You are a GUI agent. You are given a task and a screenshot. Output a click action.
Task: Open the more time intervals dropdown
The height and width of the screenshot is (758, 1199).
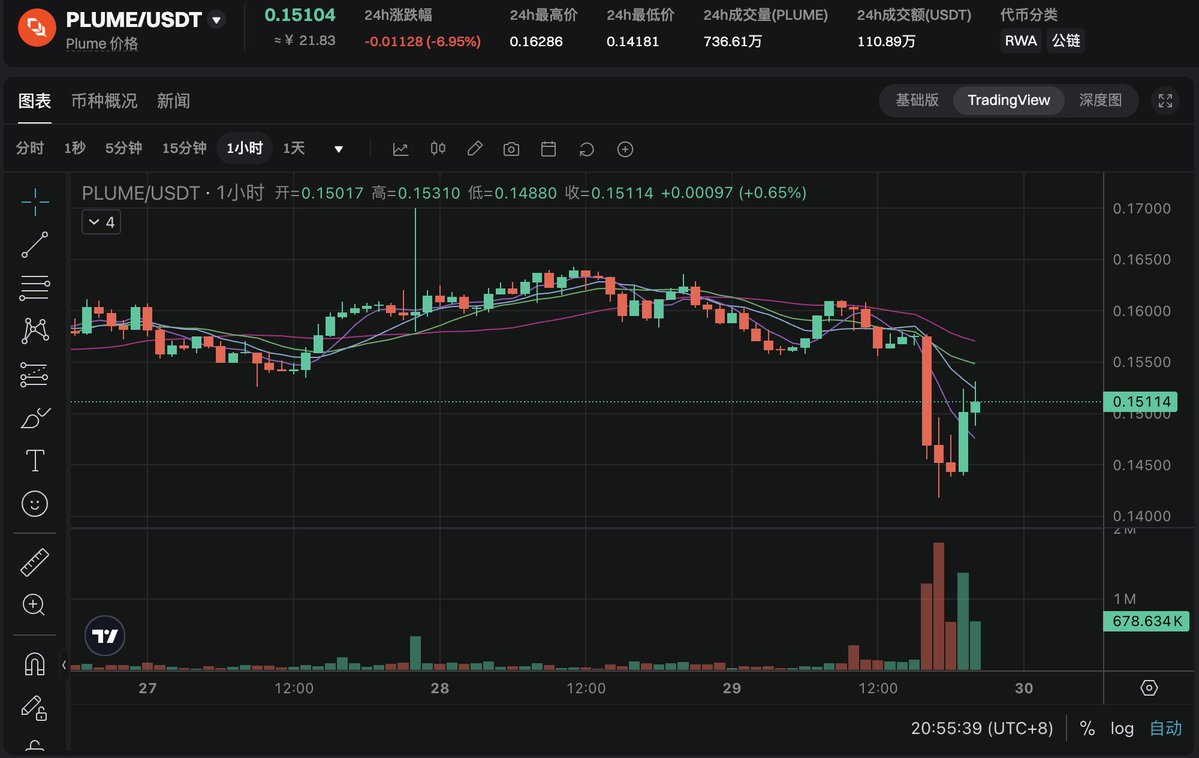point(338,148)
